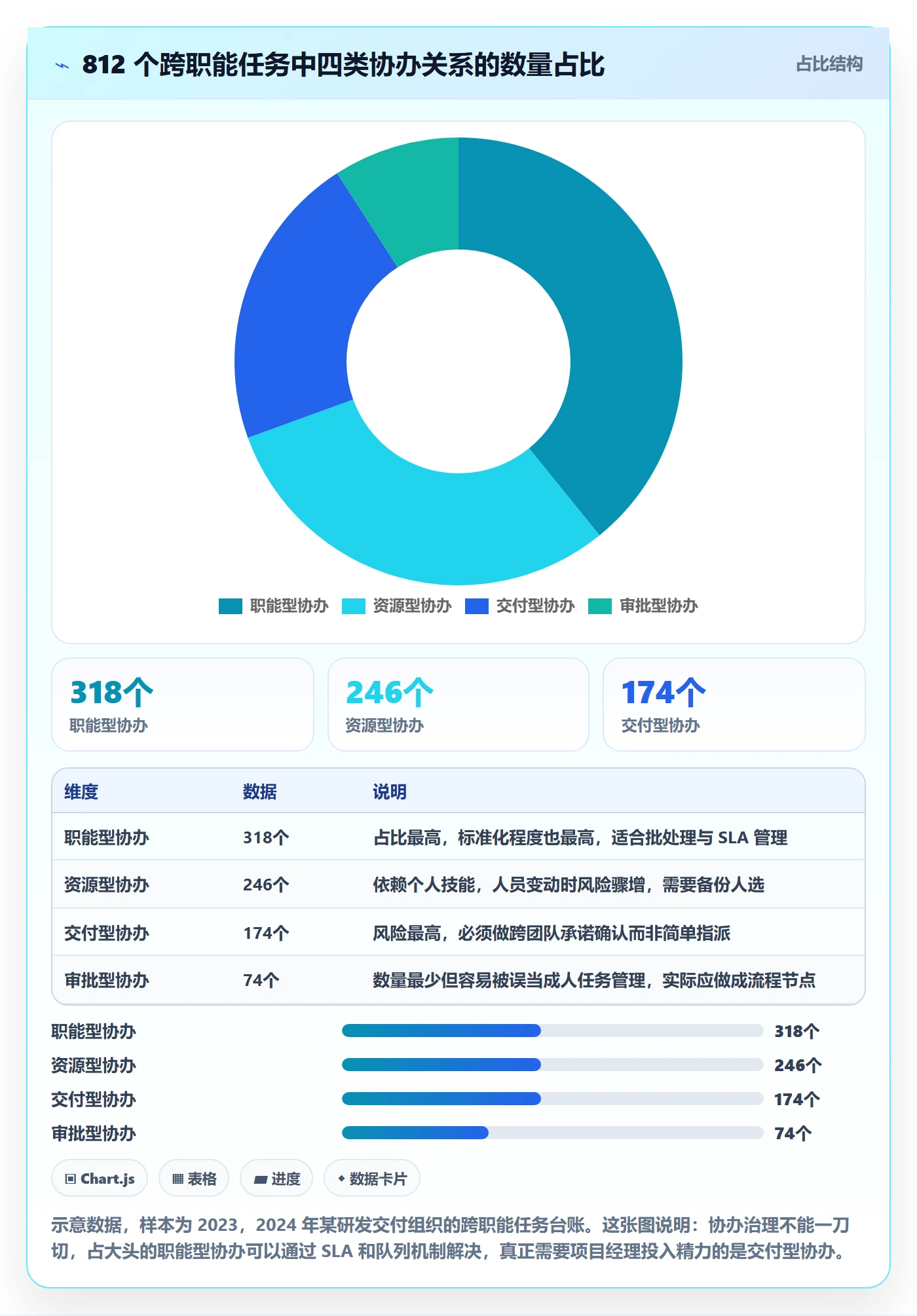Click the 职能型协办 progress bar
917x1316 pixels.
(x=552, y=1031)
